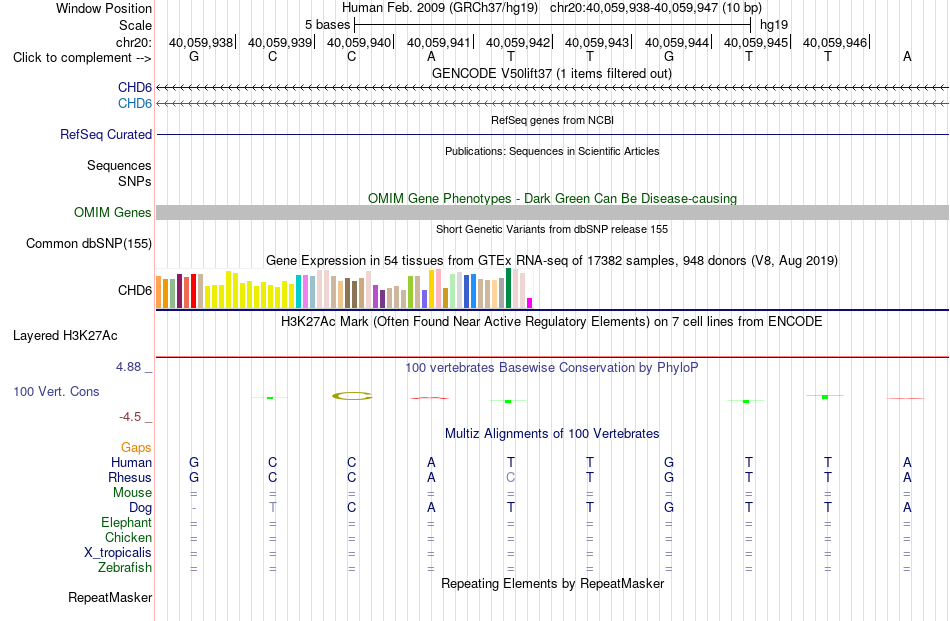Click the light blue CHD6 GENCODE transcript label

pyautogui.click(x=135, y=104)
